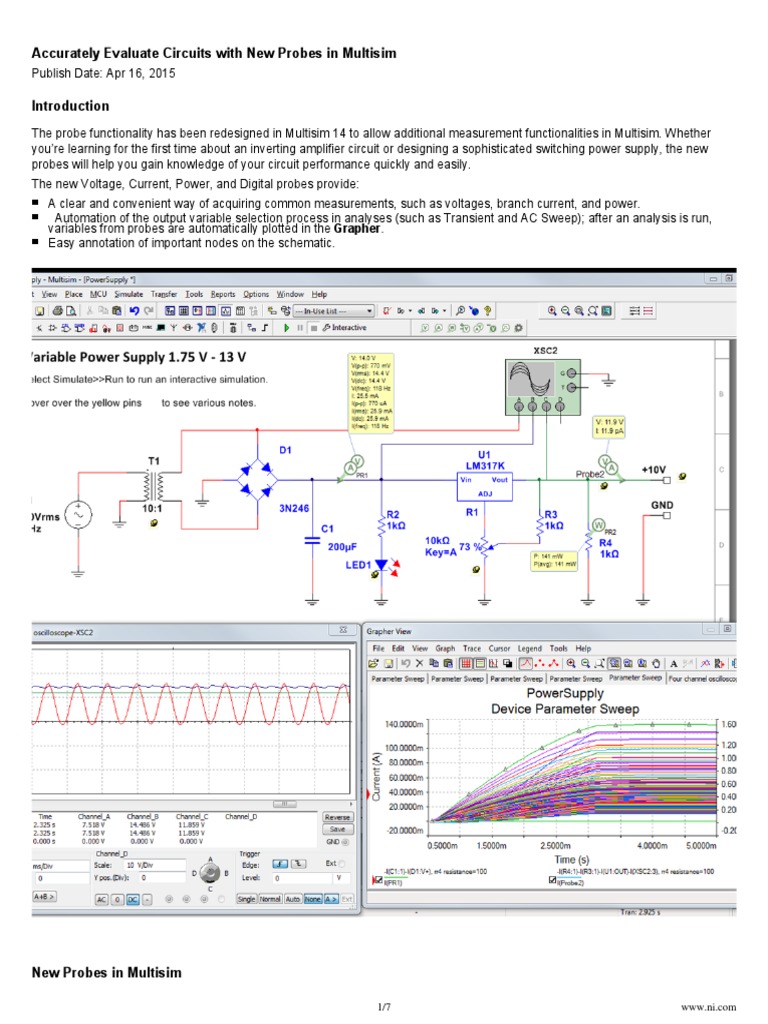Open the Options menu in Multisim

[x=256, y=295]
